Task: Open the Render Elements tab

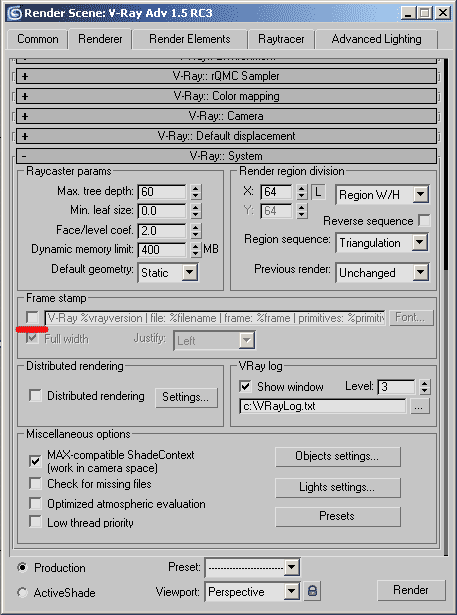Action: [189, 39]
